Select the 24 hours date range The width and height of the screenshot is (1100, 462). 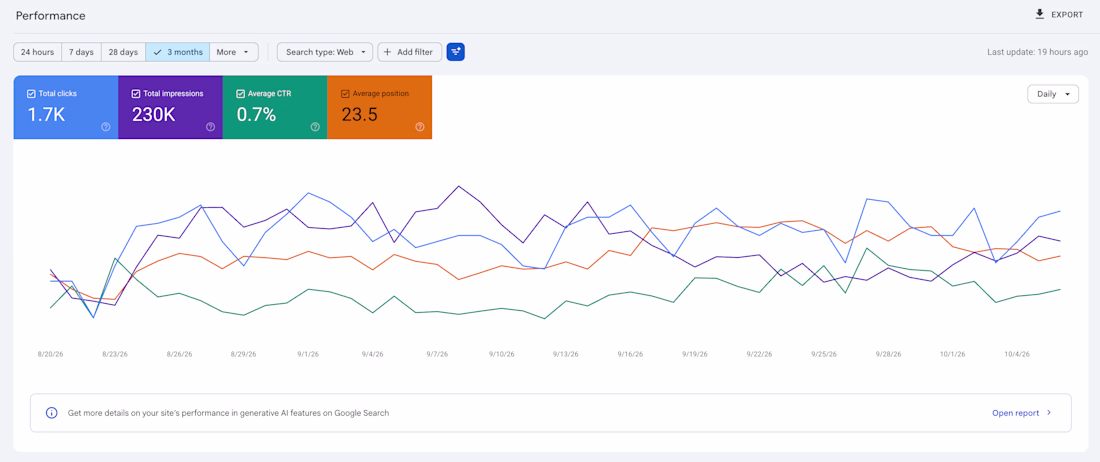tap(37, 52)
